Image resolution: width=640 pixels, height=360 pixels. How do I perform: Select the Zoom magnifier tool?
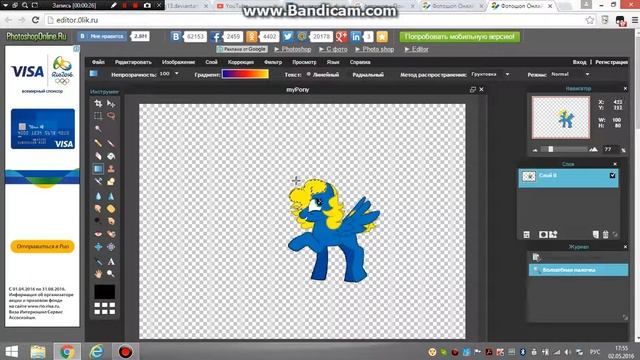[x=111, y=273]
